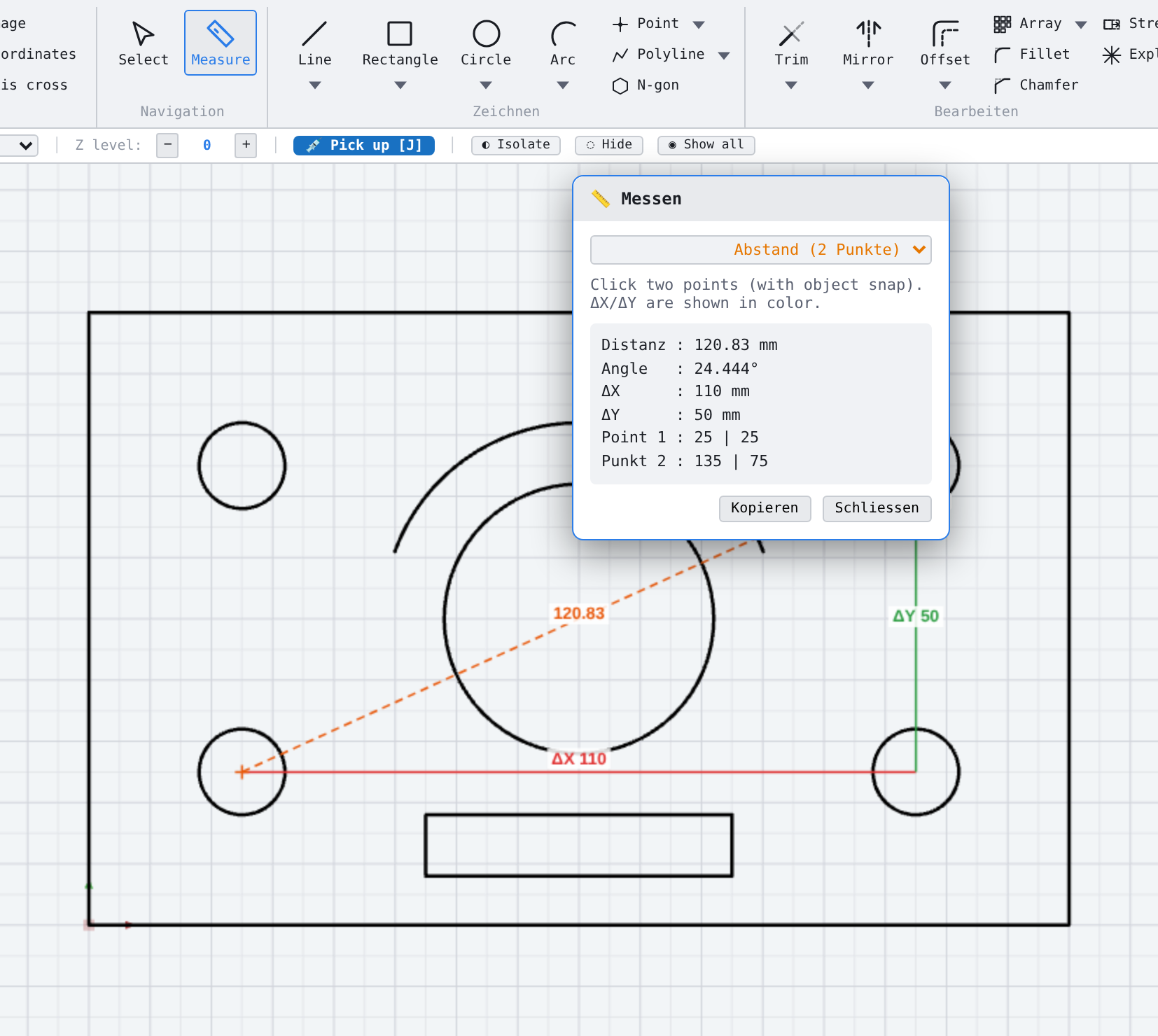Open the Abstand (2 Punkte) mode dropdown
Viewport: 1158px width, 1036px height.
click(761, 250)
